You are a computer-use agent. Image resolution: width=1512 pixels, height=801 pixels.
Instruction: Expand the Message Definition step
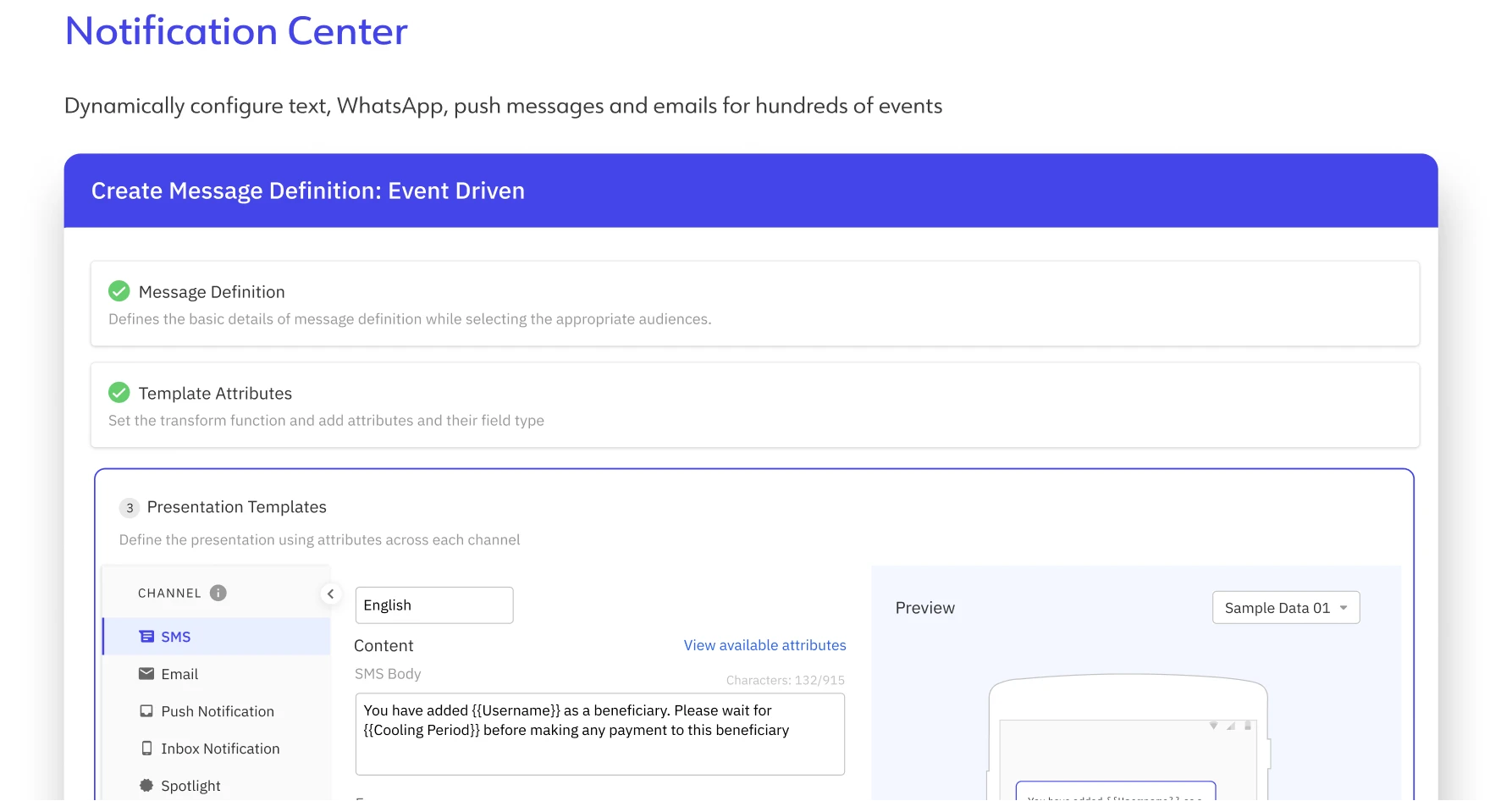[212, 292]
